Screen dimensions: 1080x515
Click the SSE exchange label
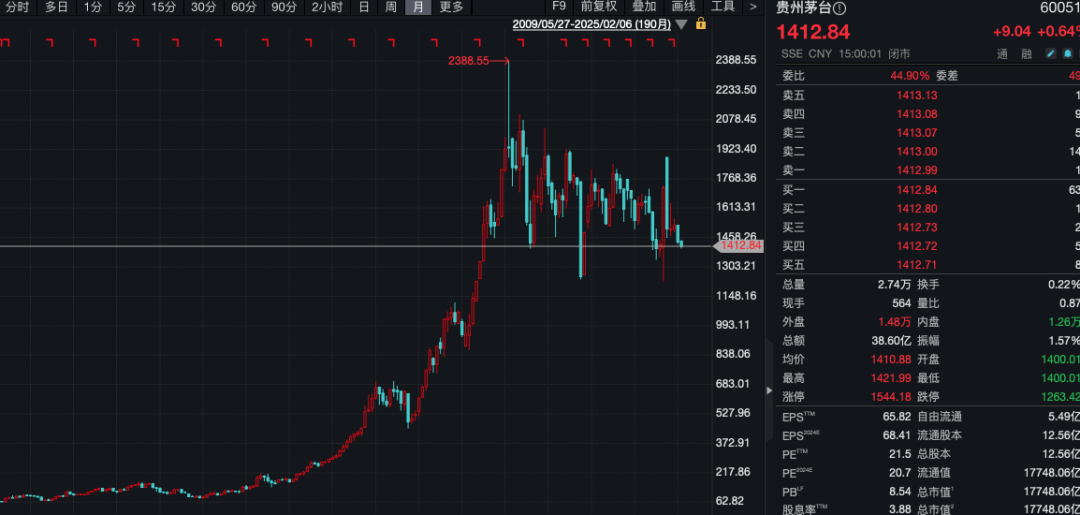click(792, 54)
